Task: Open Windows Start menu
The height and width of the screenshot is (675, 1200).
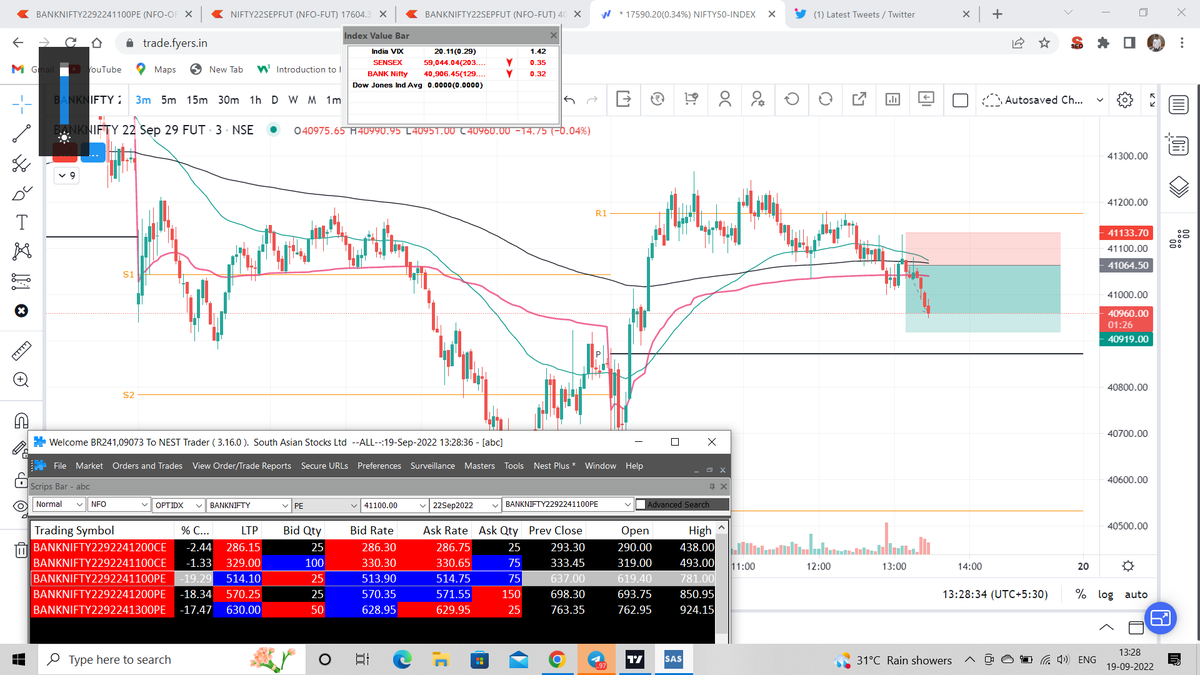Action: coord(20,659)
